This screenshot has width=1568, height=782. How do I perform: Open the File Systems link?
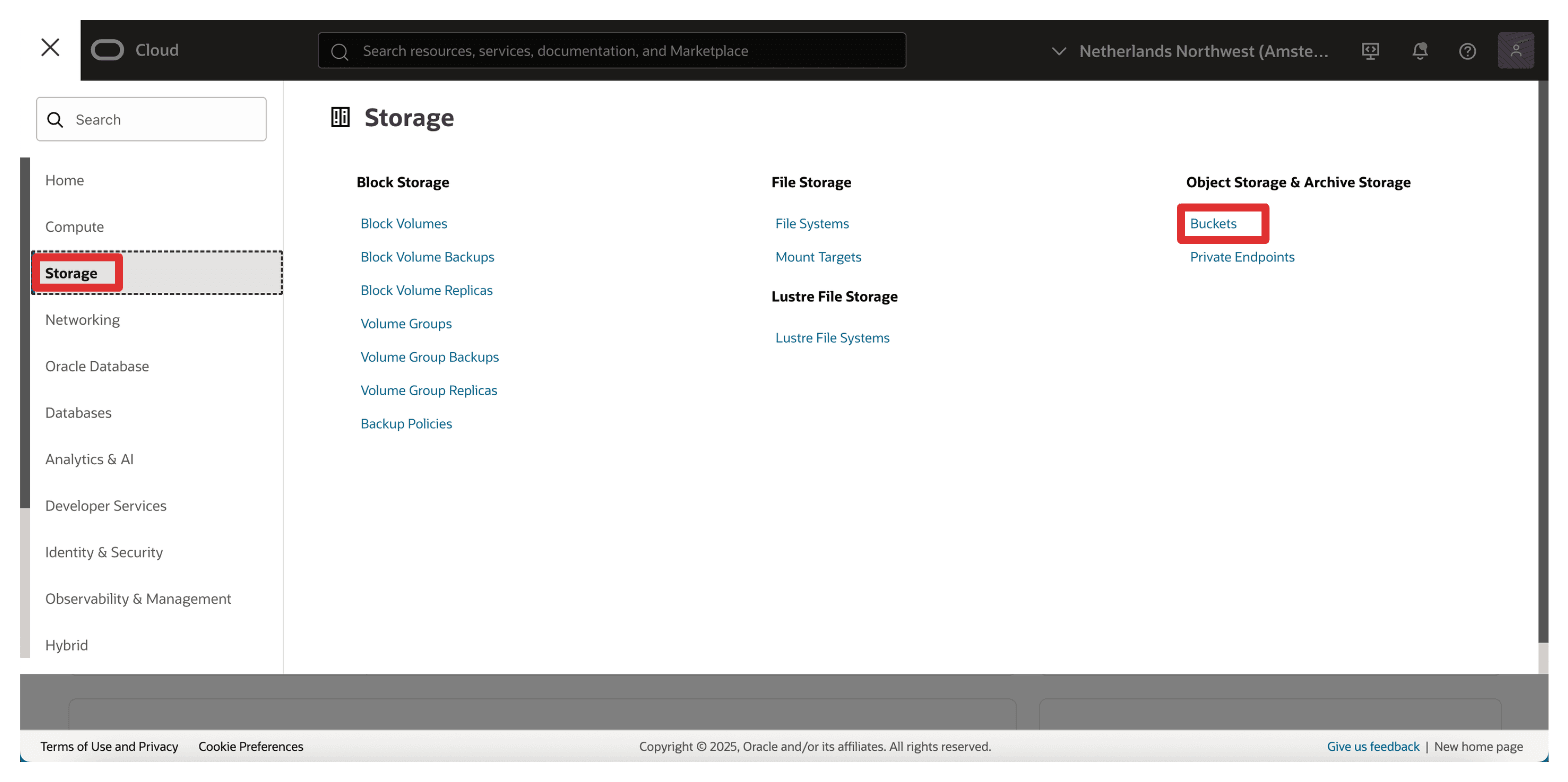[x=813, y=224]
